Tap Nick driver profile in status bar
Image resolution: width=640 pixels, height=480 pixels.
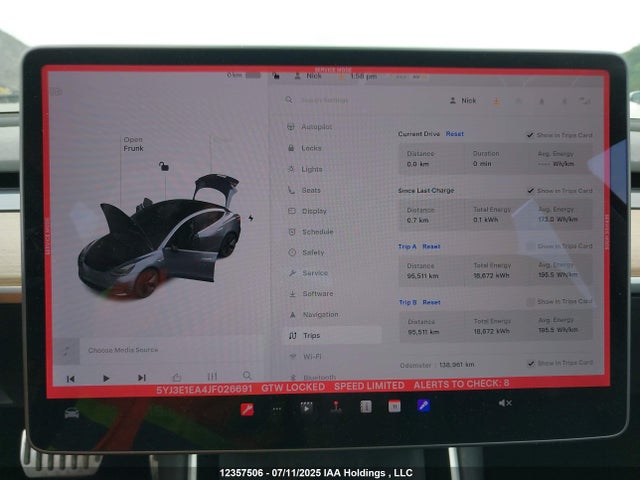(308, 76)
